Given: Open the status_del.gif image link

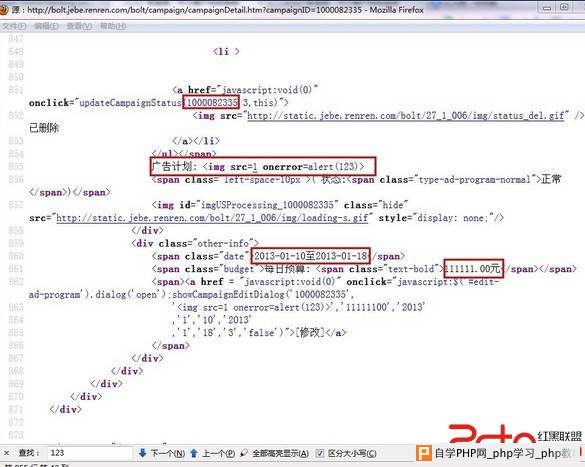Looking at the screenshot, I should click(x=406, y=116).
